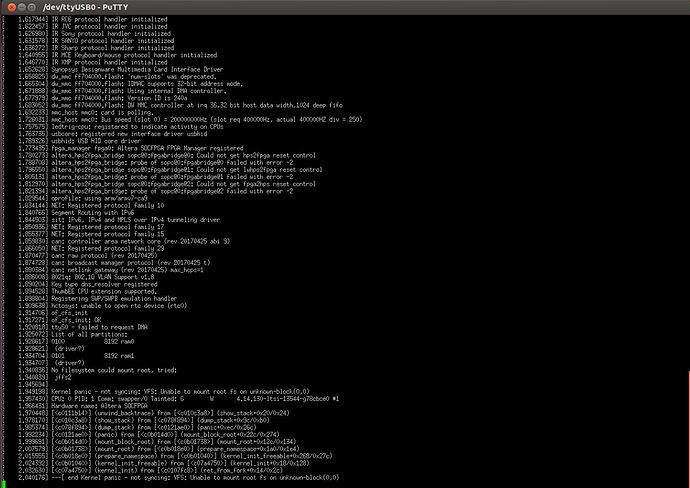Screen dimensions: 690x488
Task: Select the 'Hardware name: Altera SOCFPGA' line
Action: coord(99,406)
